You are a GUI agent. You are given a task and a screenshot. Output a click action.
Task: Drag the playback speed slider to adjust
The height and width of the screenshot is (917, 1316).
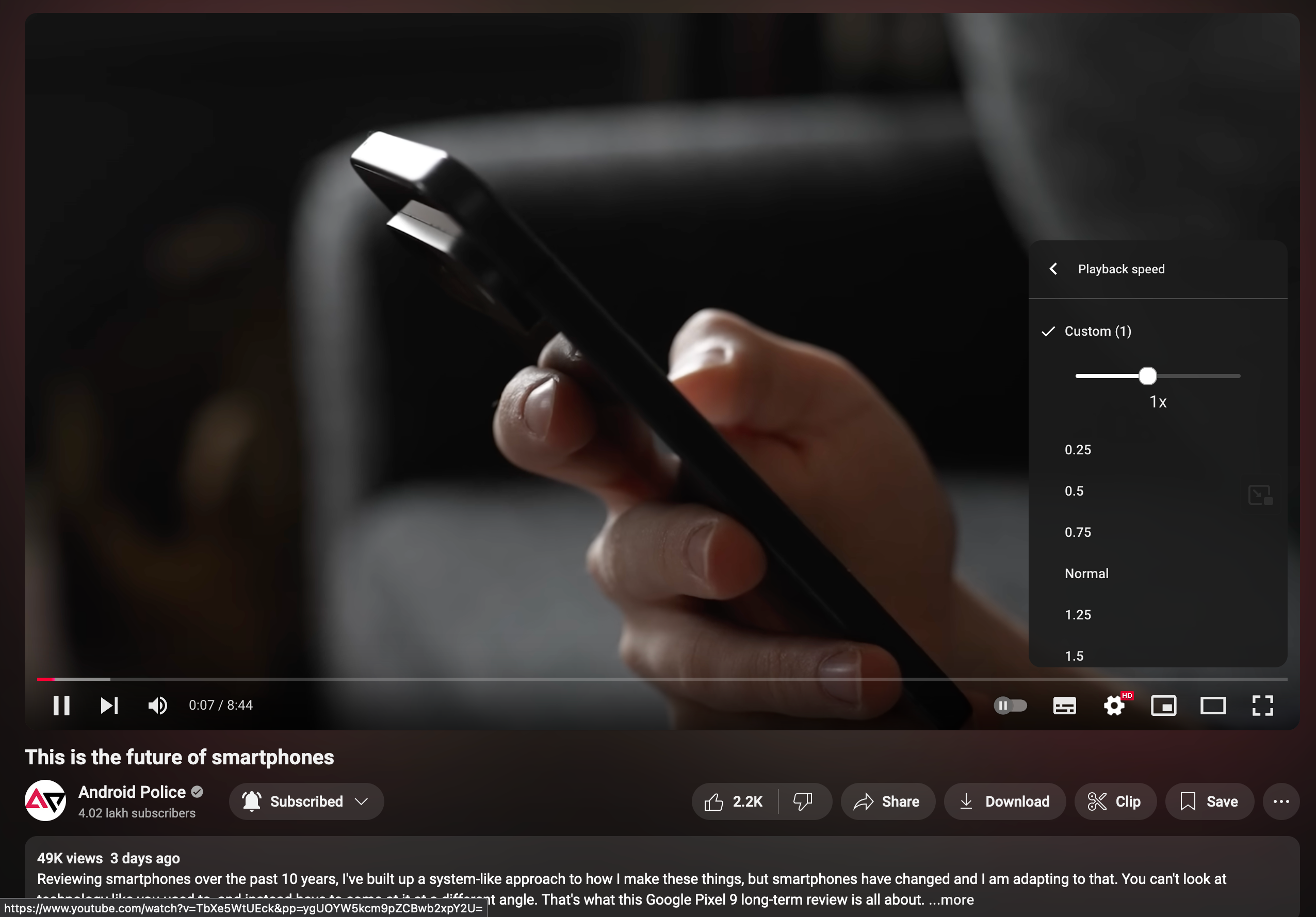pyautogui.click(x=1147, y=375)
